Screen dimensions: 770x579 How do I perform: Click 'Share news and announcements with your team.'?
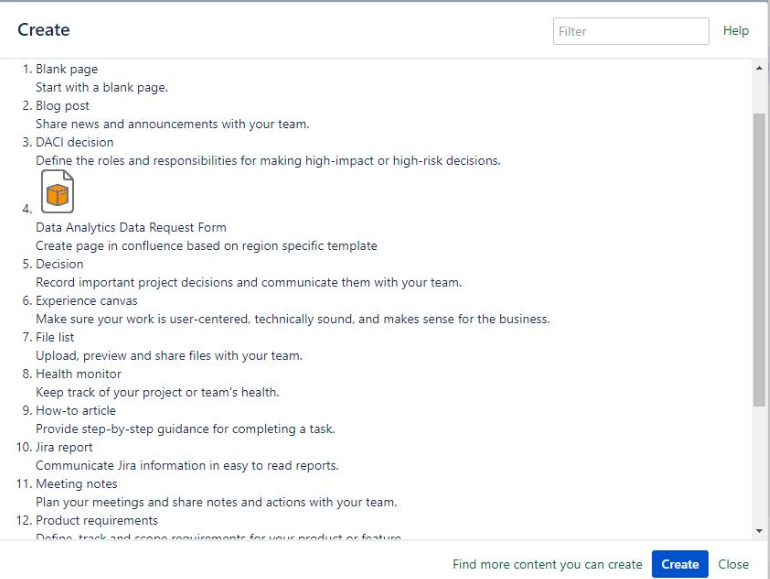(x=172, y=124)
